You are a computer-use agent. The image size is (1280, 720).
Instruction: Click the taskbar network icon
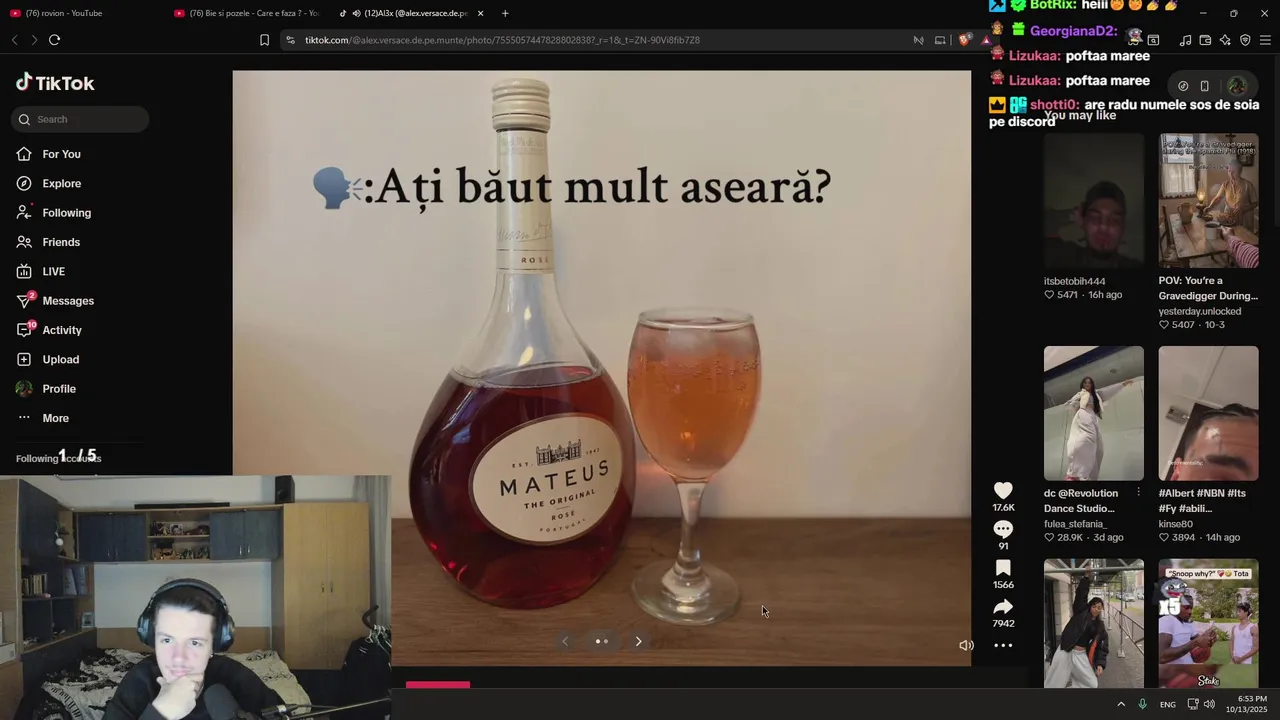click(x=1192, y=704)
